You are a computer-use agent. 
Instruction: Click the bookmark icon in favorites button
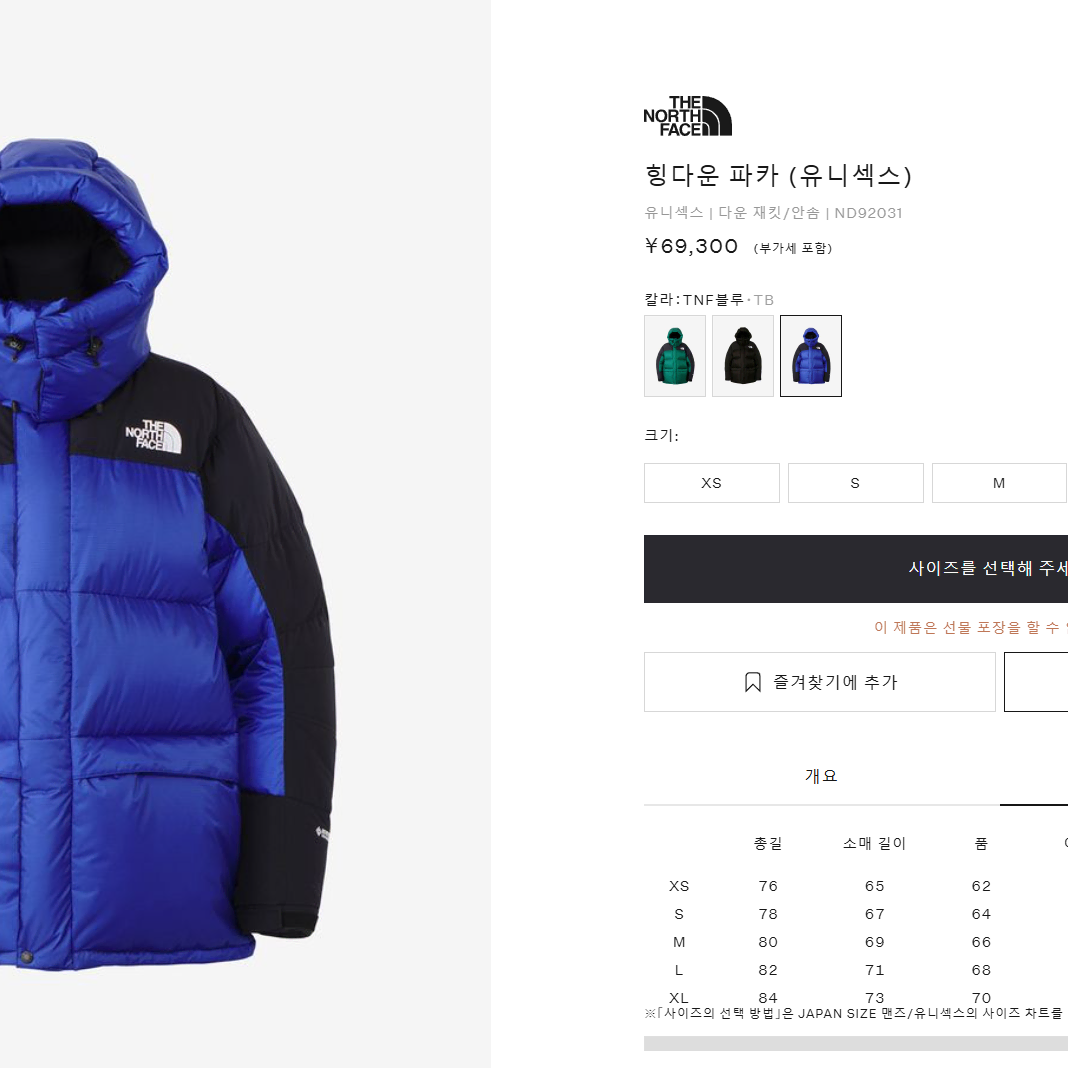coord(753,682)
